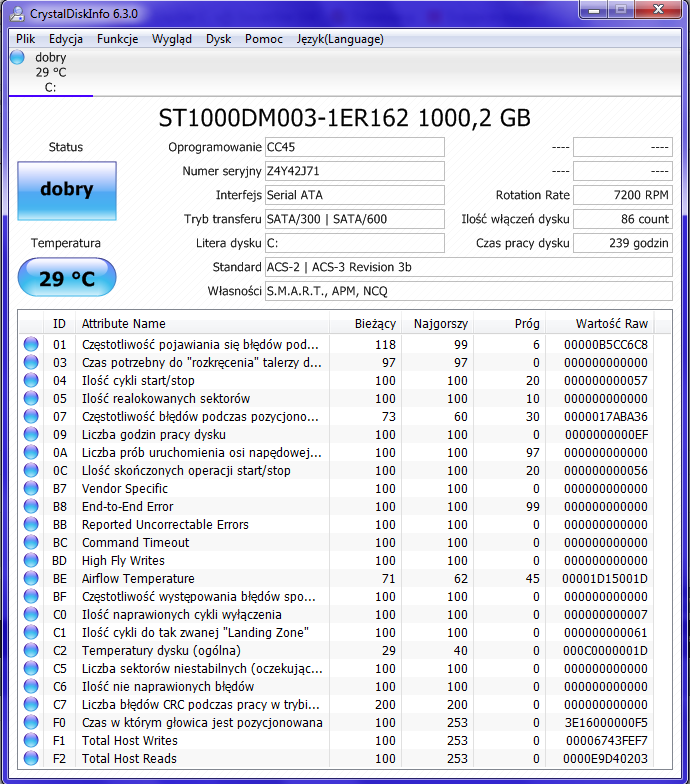Minimize the CrystalDiskInfo window
Screen dimensions: 690x784
coord(594,10)
